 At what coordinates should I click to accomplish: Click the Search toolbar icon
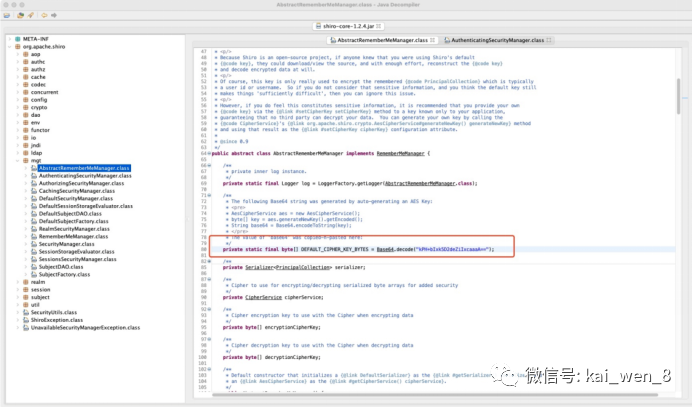click(30, 15)
